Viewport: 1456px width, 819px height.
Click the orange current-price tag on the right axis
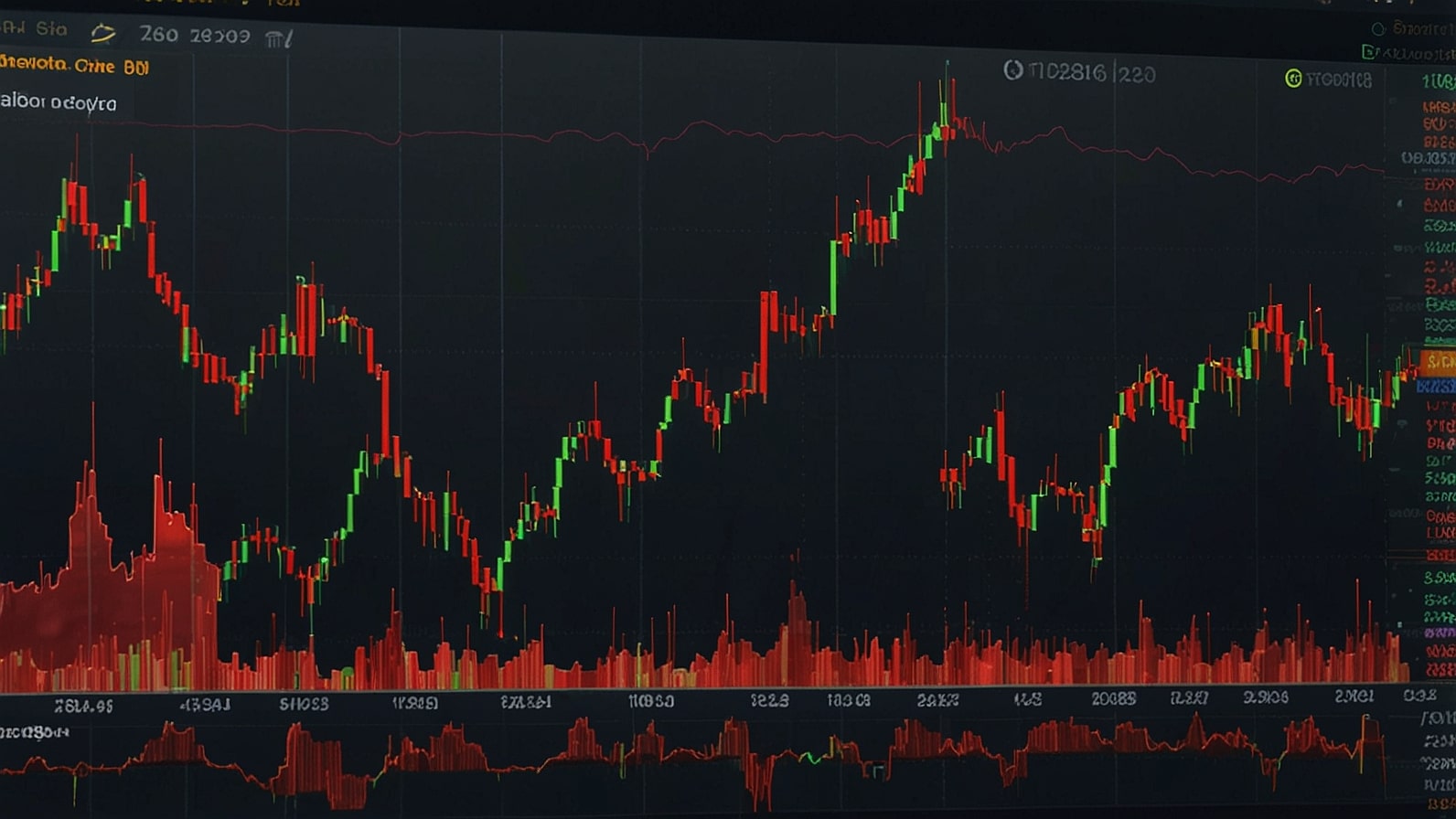1438,362
